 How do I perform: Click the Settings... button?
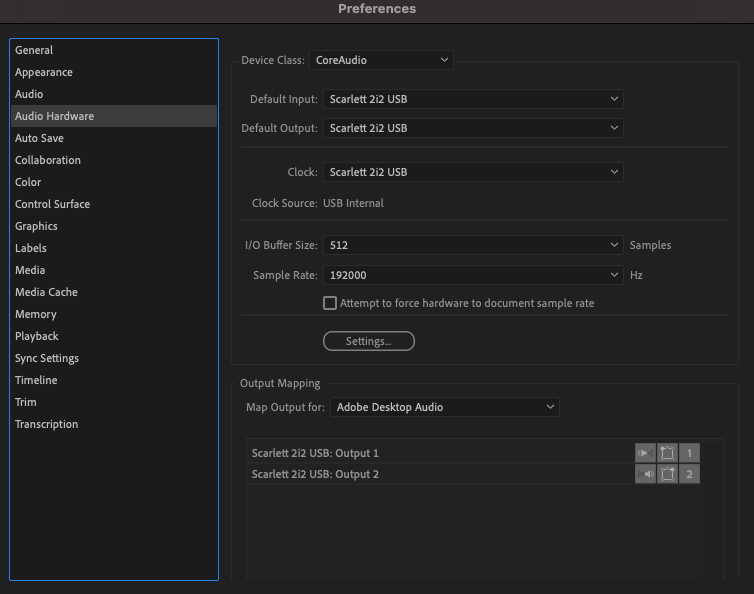tap(368, 341)
